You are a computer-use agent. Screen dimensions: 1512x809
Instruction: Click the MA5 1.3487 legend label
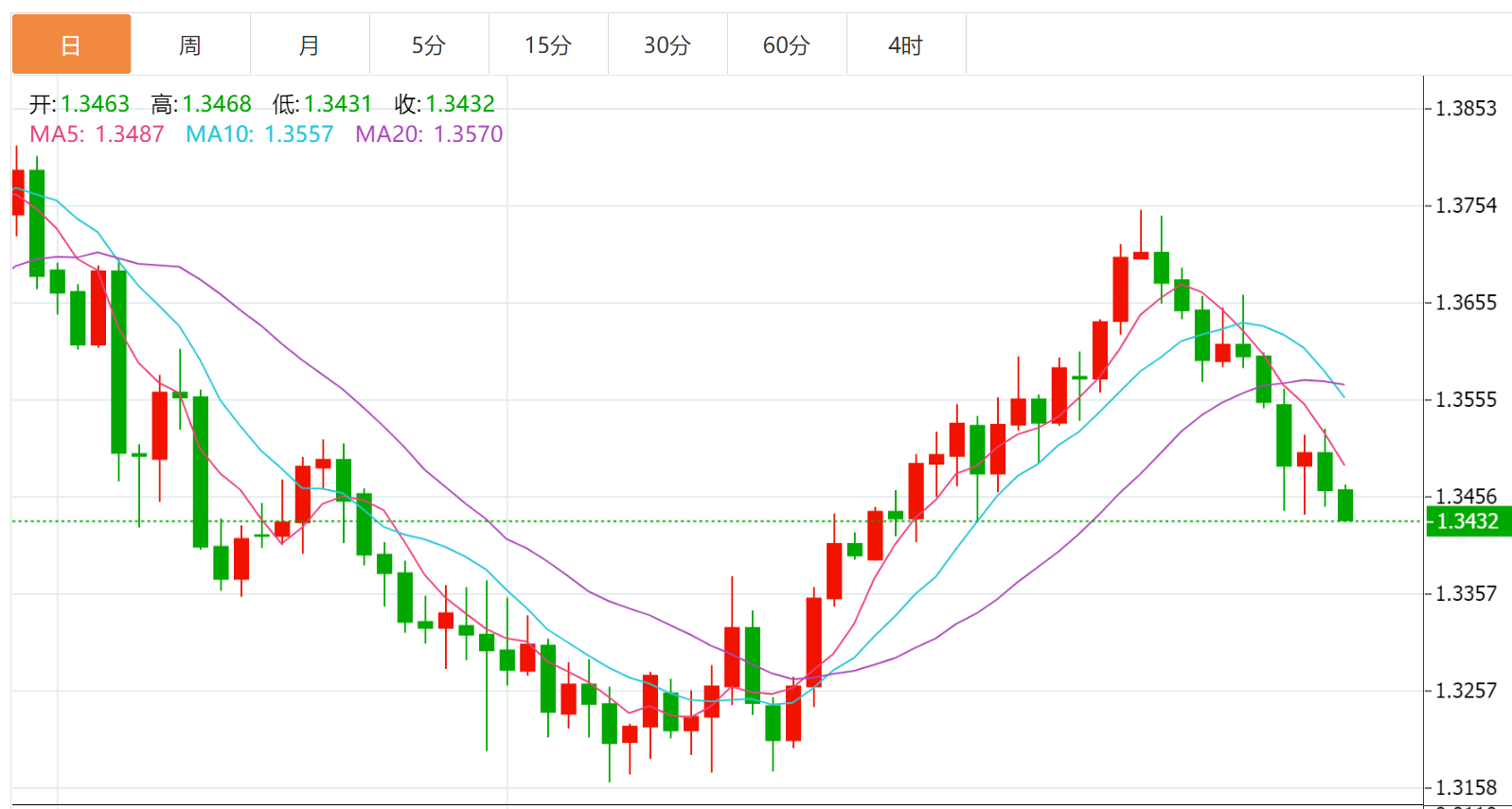click(x=97, y=134)
